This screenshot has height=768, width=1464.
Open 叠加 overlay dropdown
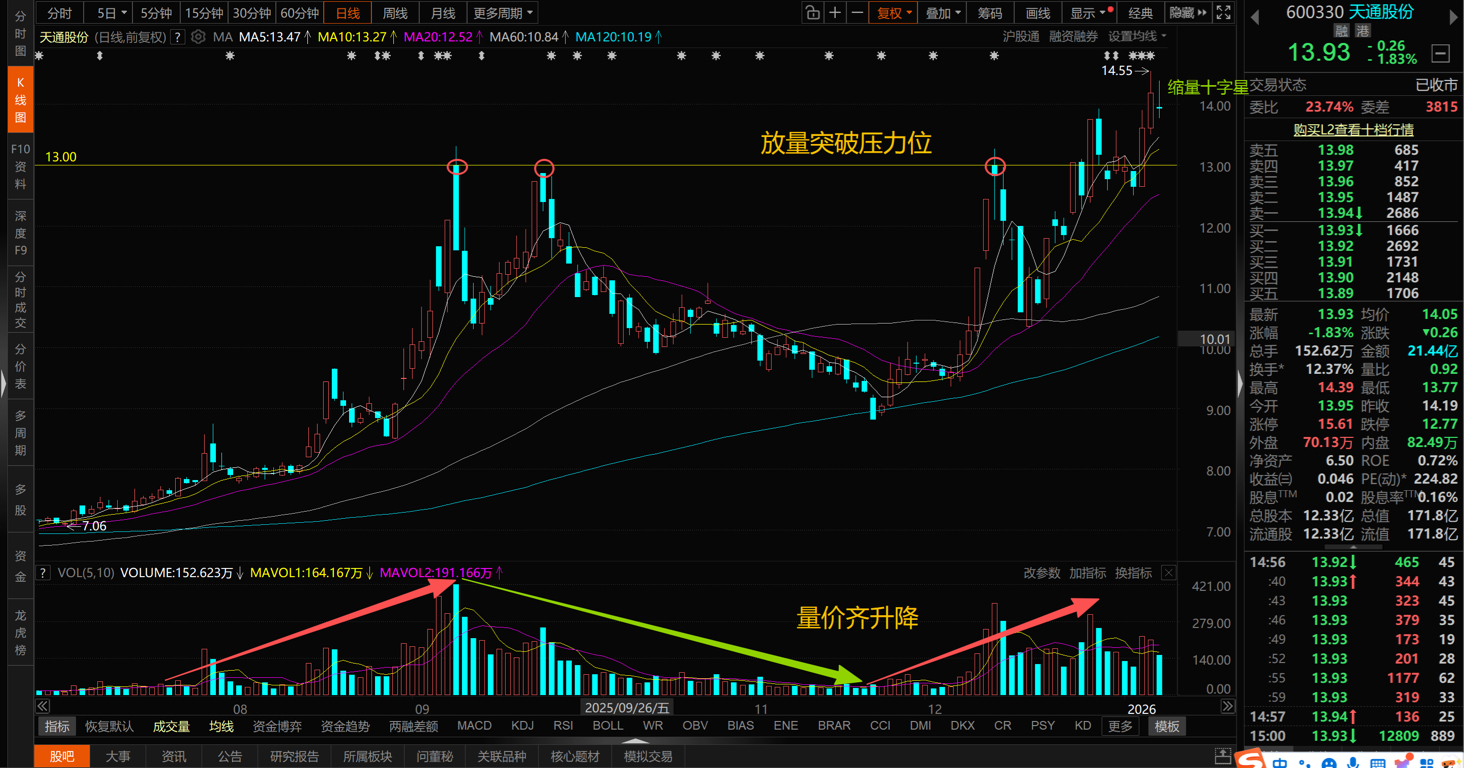coord(943,13)
